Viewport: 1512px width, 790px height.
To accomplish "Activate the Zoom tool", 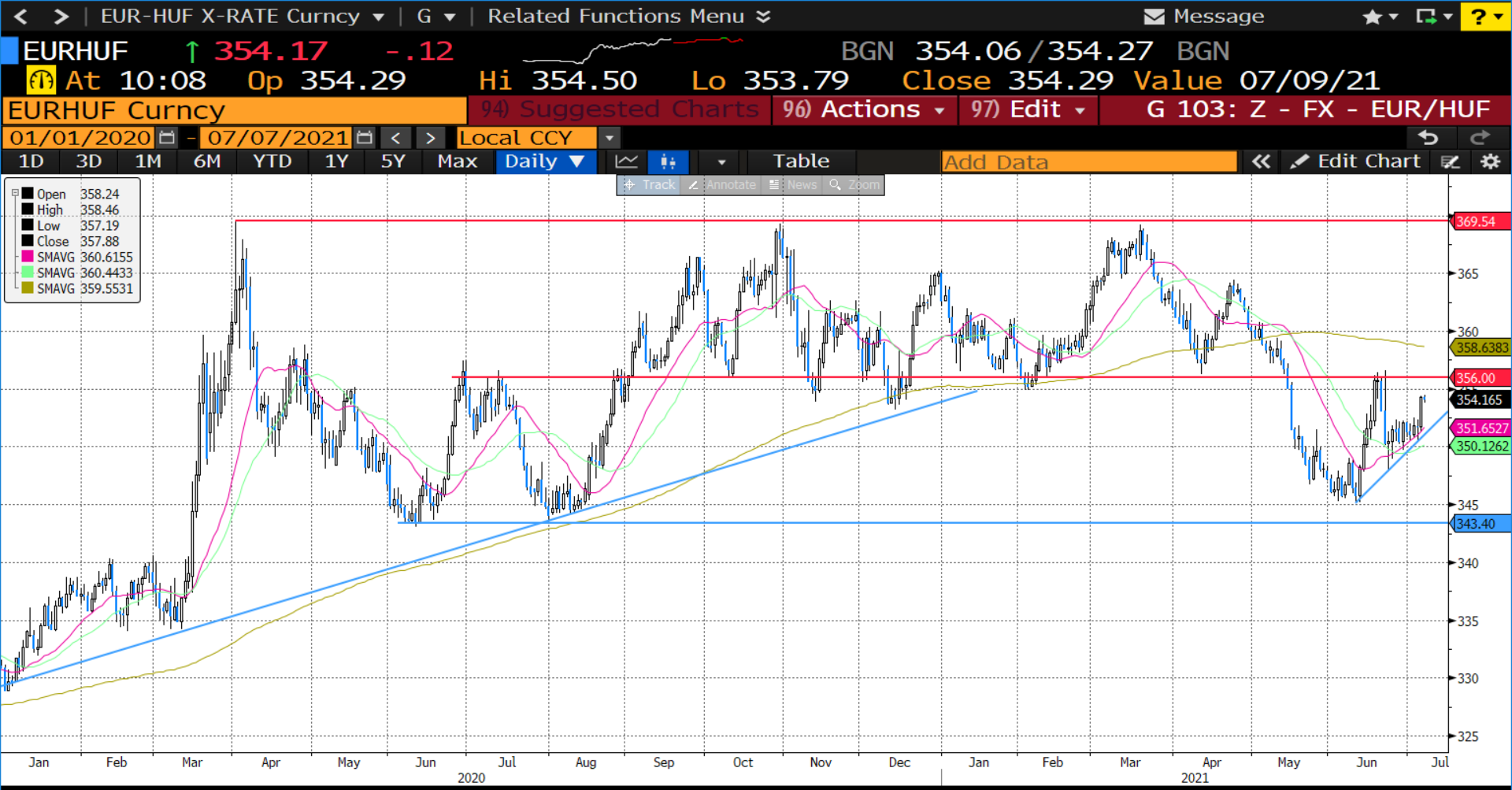I will click(854, 185).
